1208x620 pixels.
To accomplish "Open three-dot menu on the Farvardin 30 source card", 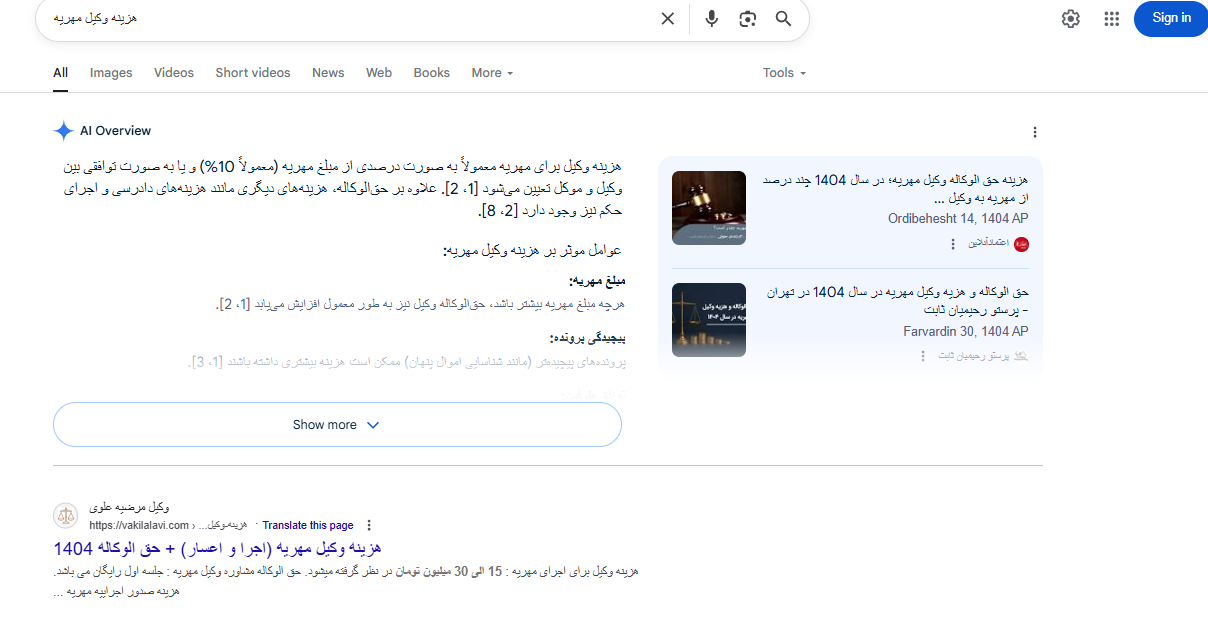I will (923, 356).
